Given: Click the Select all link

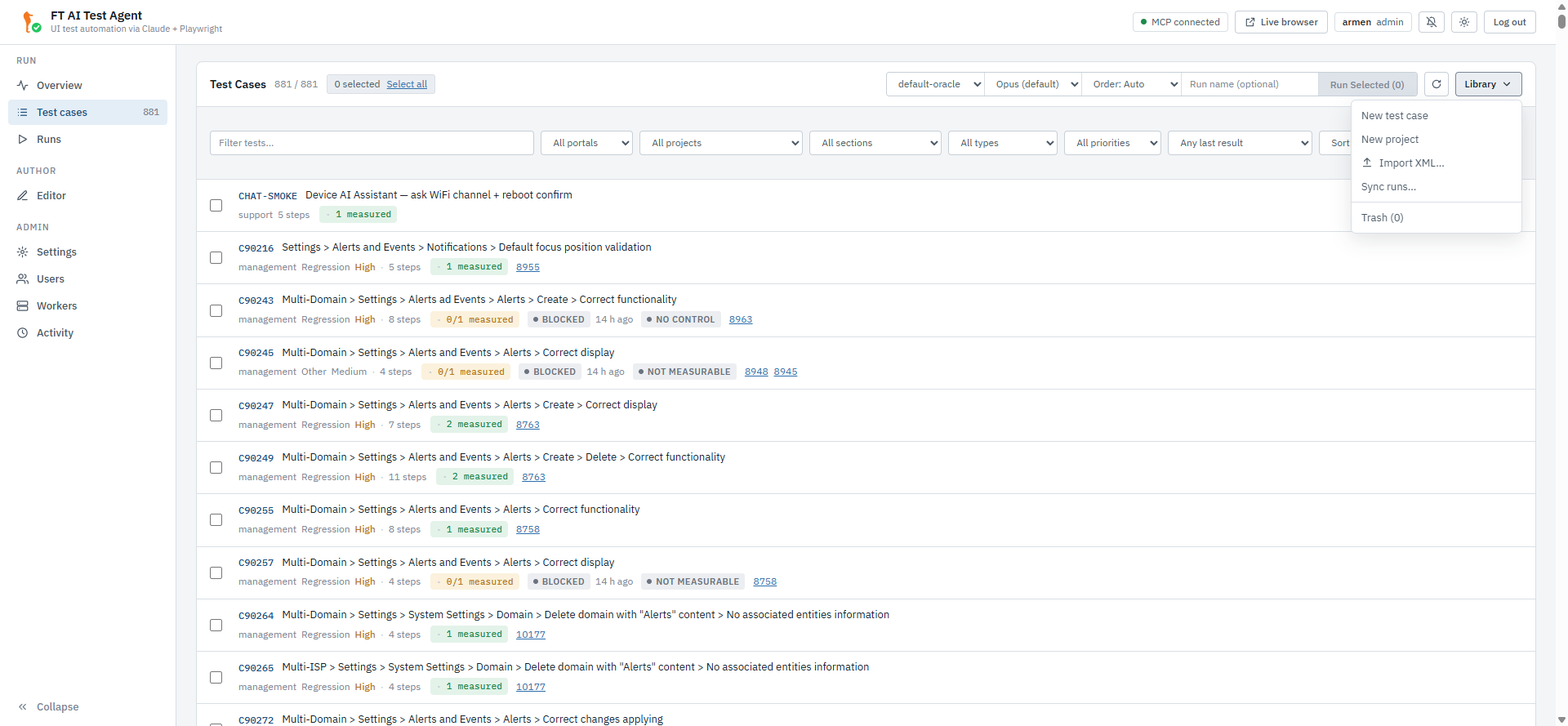Looking at the screenshot, I should tap(407, 84).
